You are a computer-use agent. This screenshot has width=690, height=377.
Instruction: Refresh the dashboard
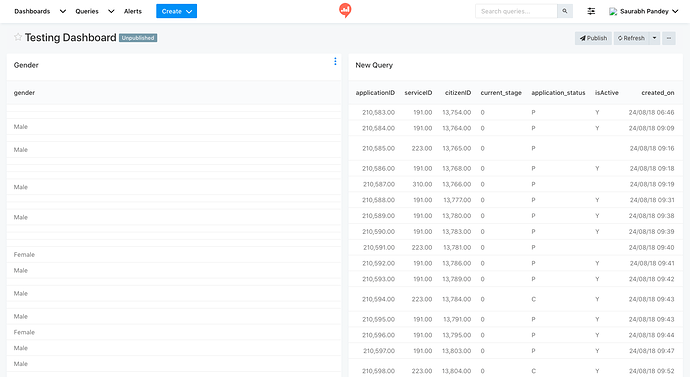click(x=631, y=38)
